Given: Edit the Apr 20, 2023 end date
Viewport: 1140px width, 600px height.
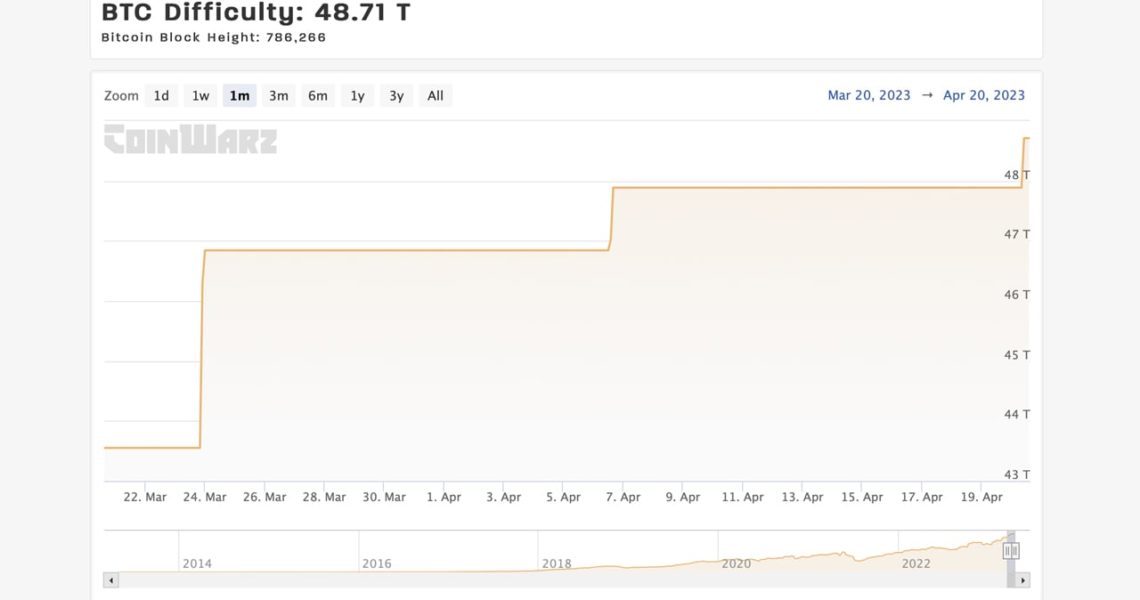Looking at the screenshot, I should tap(984, 96).
